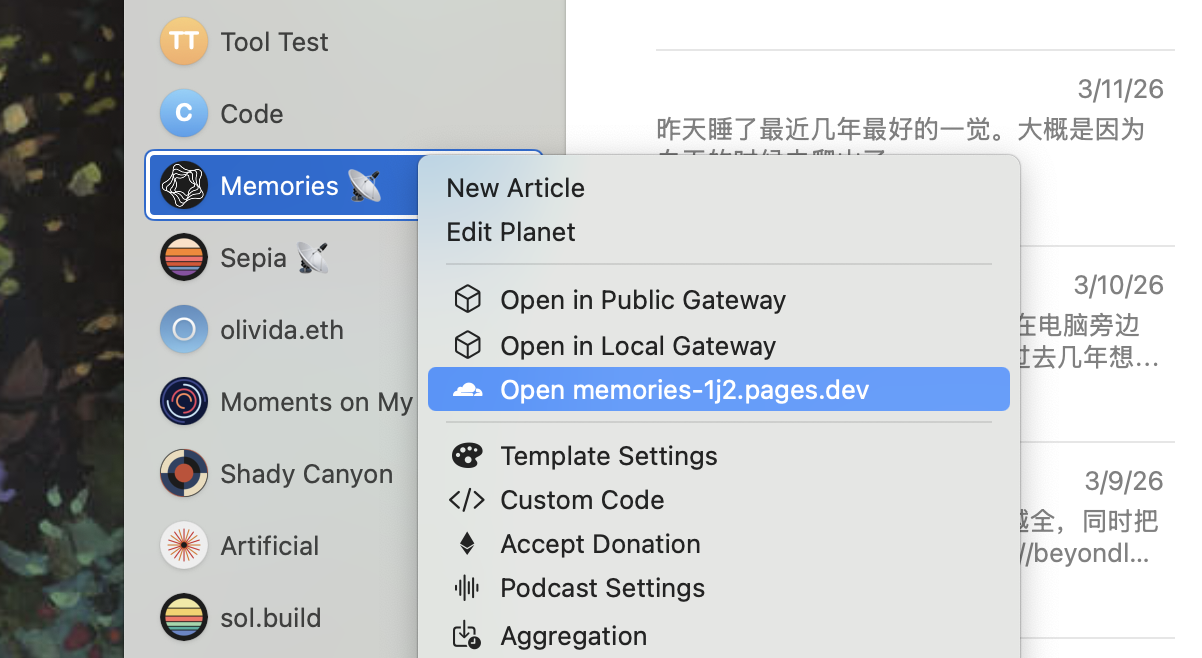The width and height of the screenshot is (1202, 658).
Task: Click the Tool Test avatar icon
Action: [x=184, y=41]
